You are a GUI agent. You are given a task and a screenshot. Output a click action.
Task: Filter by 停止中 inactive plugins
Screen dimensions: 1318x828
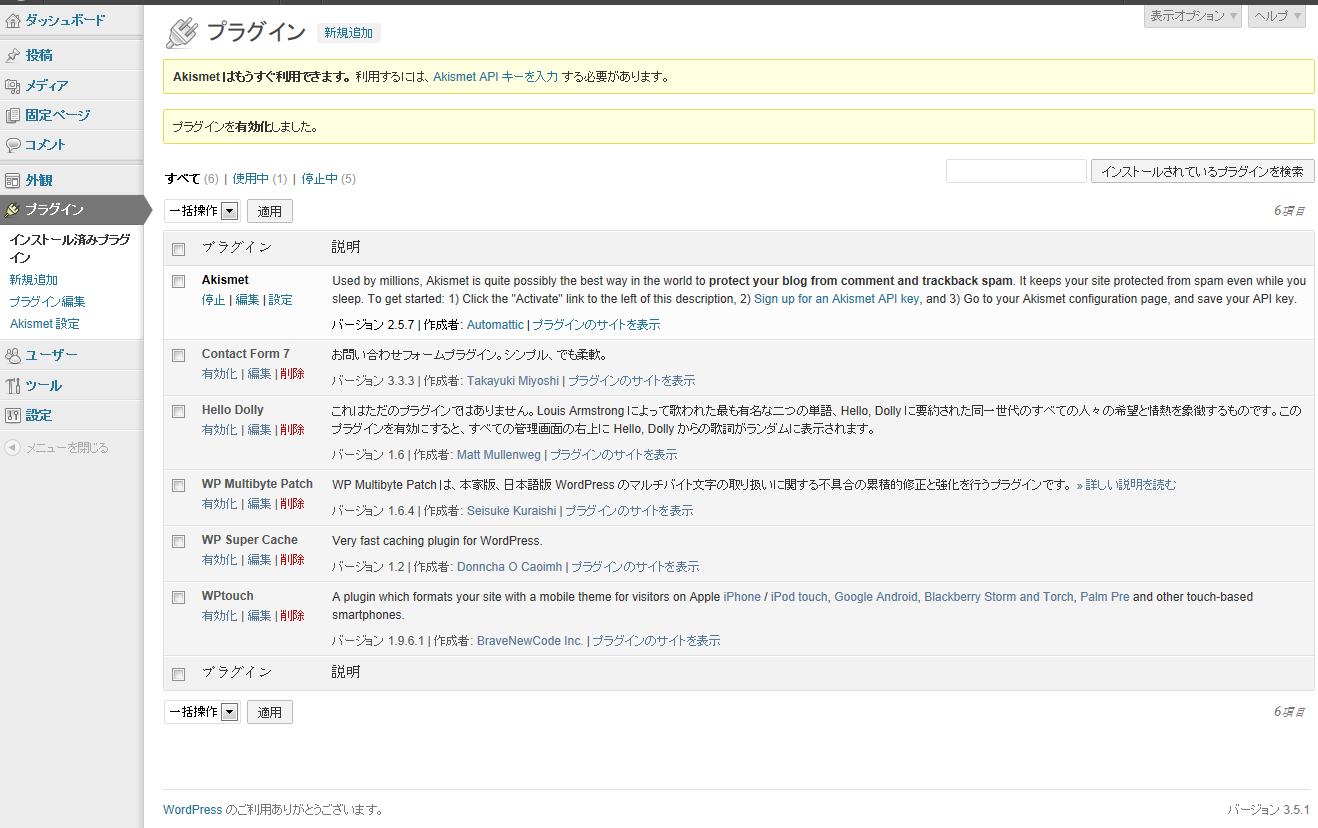click(x=319, y=179)
